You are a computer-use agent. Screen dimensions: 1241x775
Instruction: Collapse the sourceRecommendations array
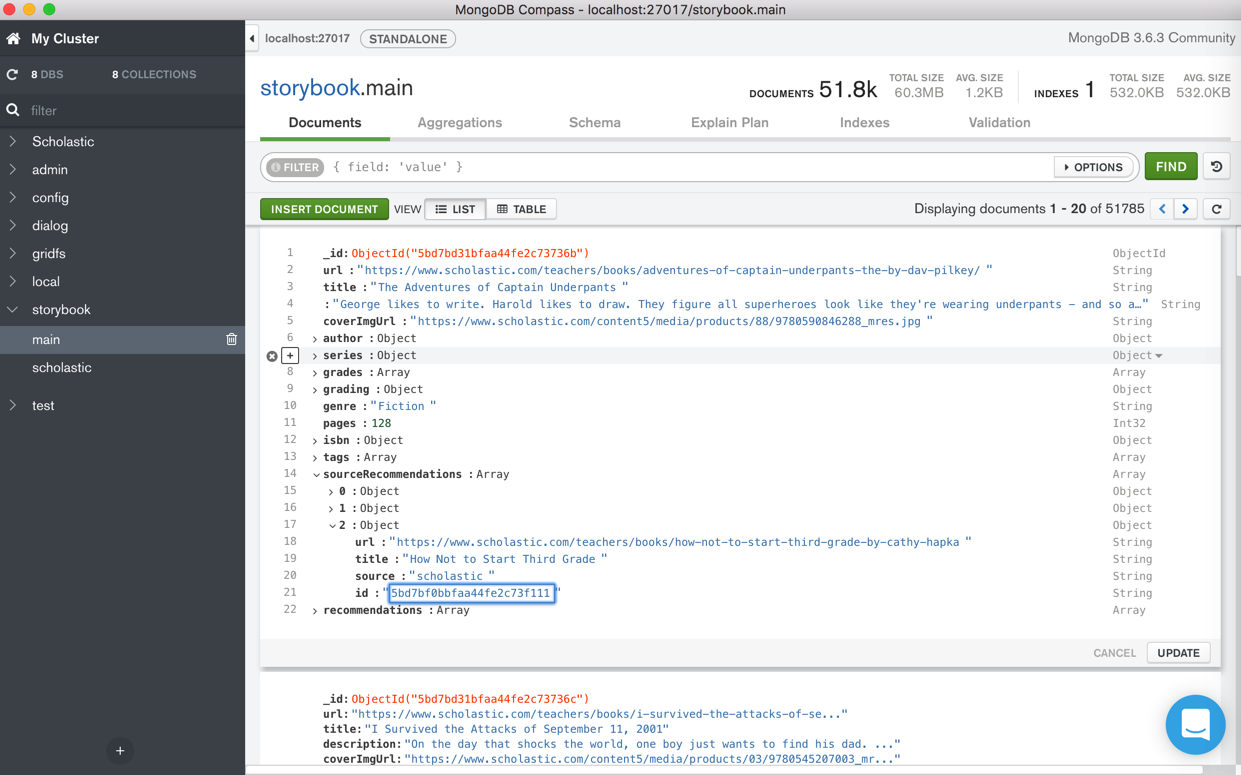point(315,475)
